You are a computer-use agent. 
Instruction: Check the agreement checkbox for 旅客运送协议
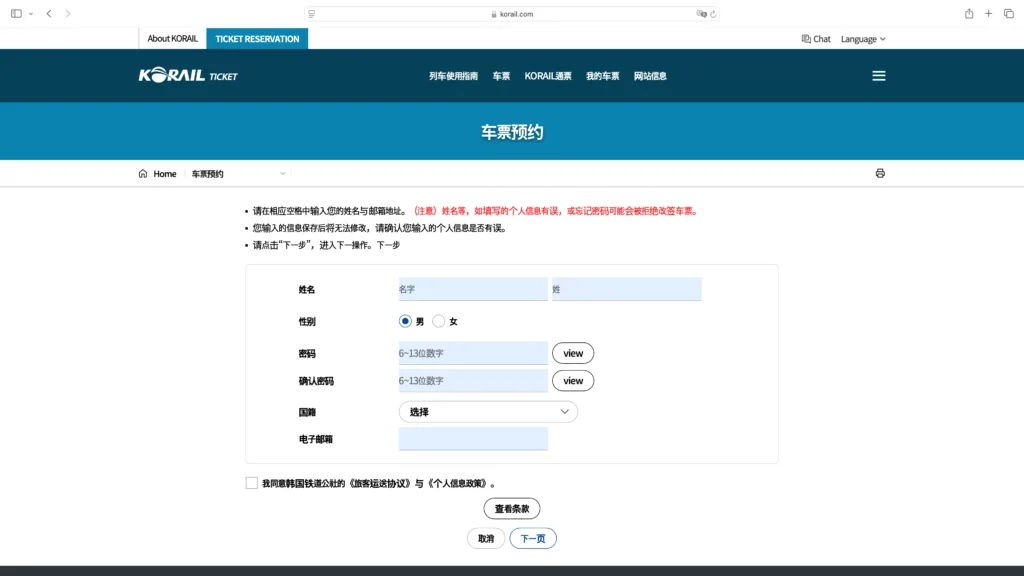251,483
